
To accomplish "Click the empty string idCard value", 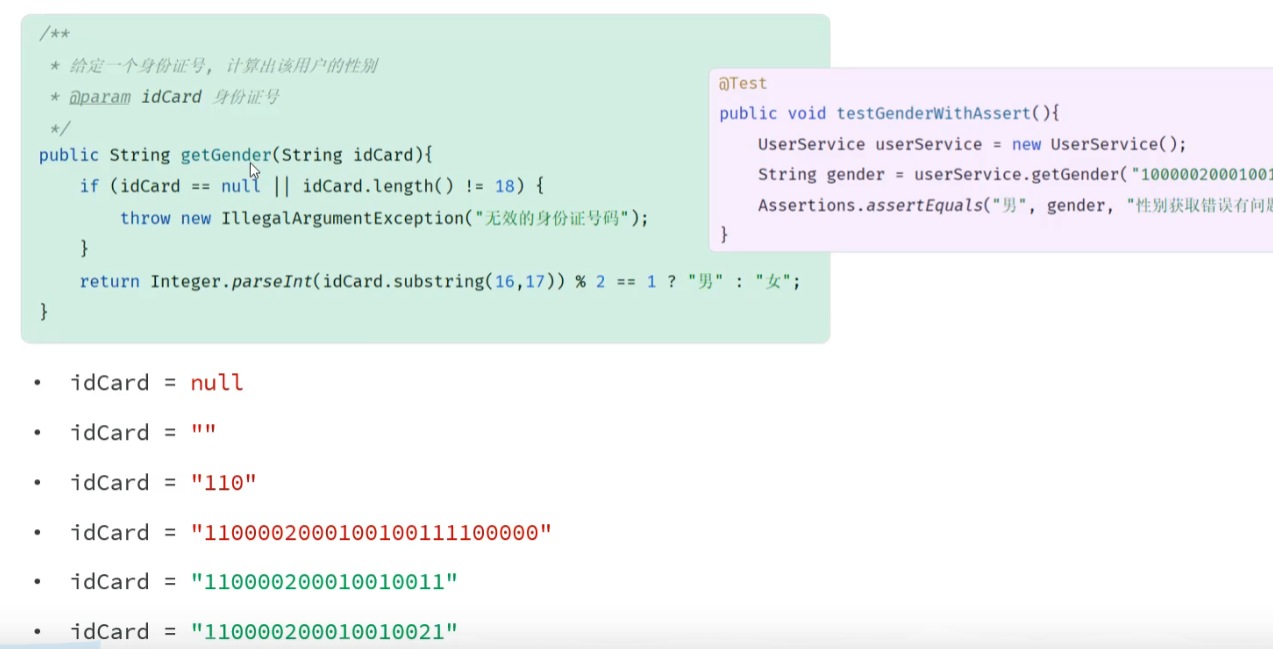I will (x=203, y=433).
